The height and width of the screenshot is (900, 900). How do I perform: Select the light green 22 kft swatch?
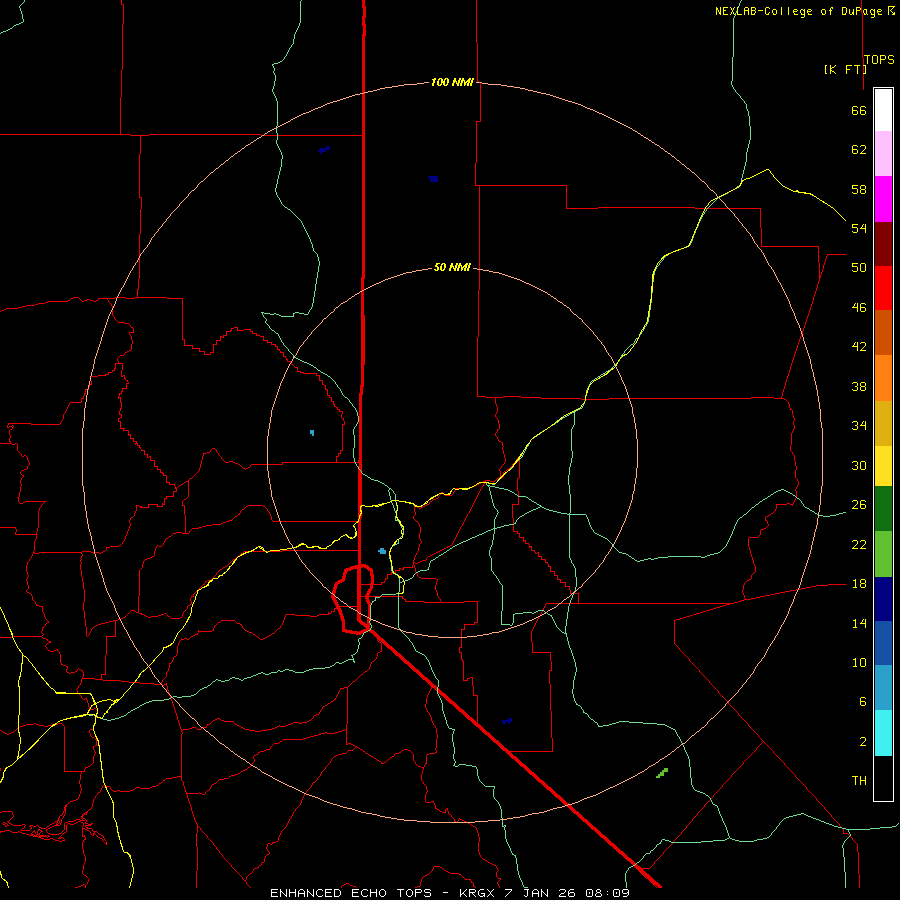(x=883, y=554)
